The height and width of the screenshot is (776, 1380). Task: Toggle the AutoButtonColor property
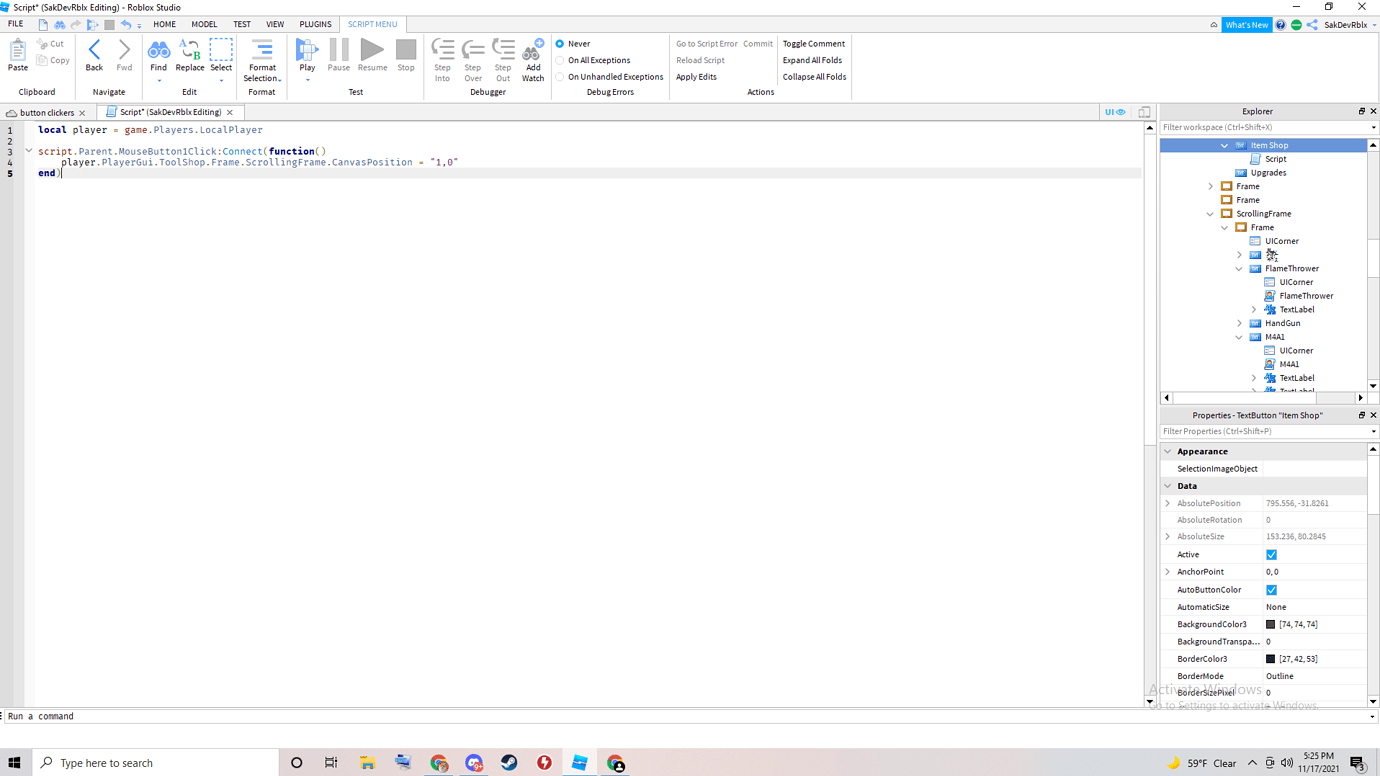point(1272,589)
